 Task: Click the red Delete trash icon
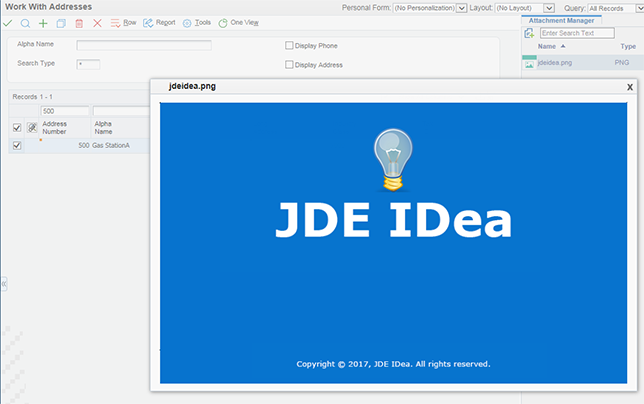tap(79, 22)
